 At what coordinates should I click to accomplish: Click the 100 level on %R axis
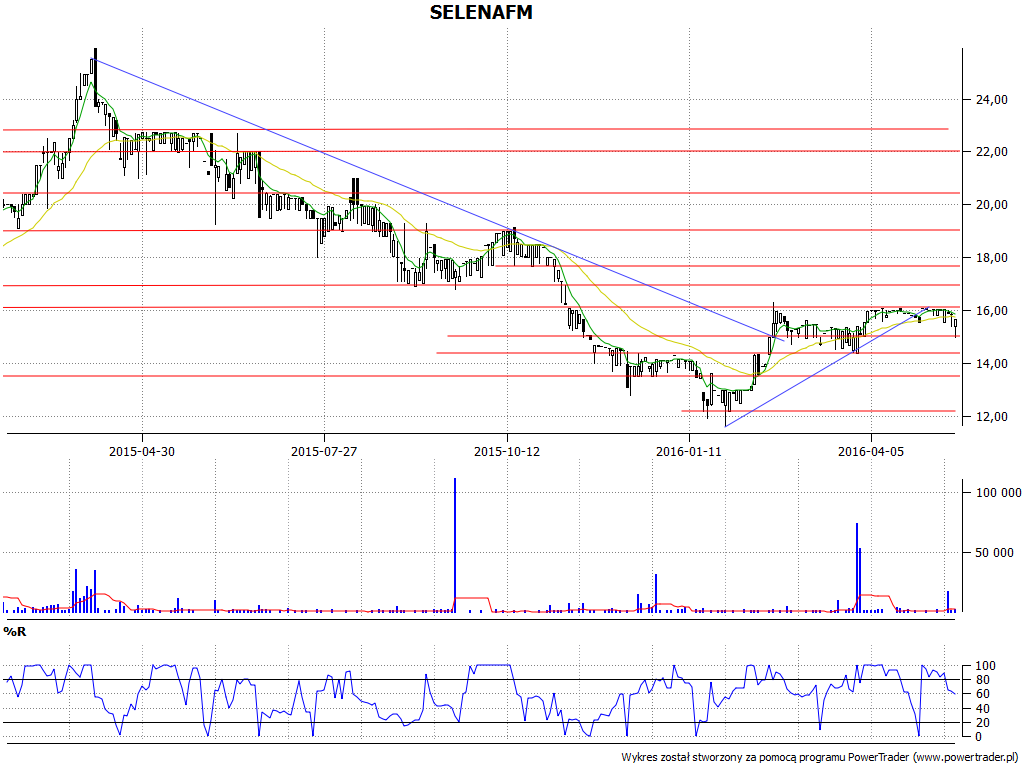click(x=985, y=666)
